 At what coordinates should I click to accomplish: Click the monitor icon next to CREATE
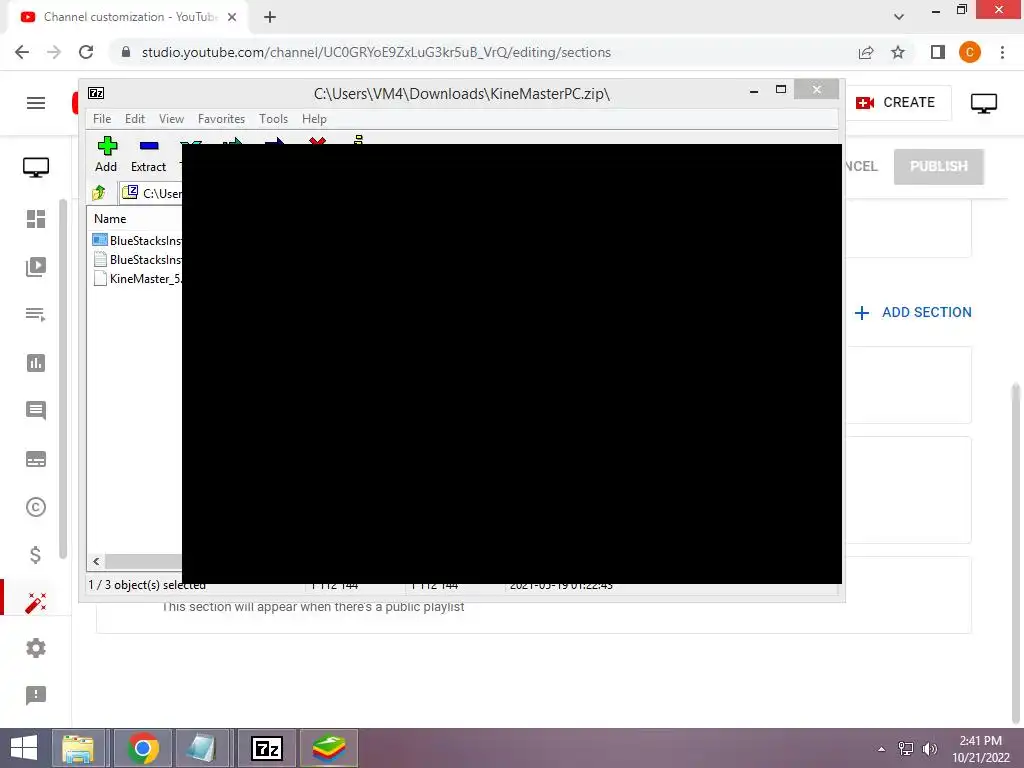coord(984,103)
